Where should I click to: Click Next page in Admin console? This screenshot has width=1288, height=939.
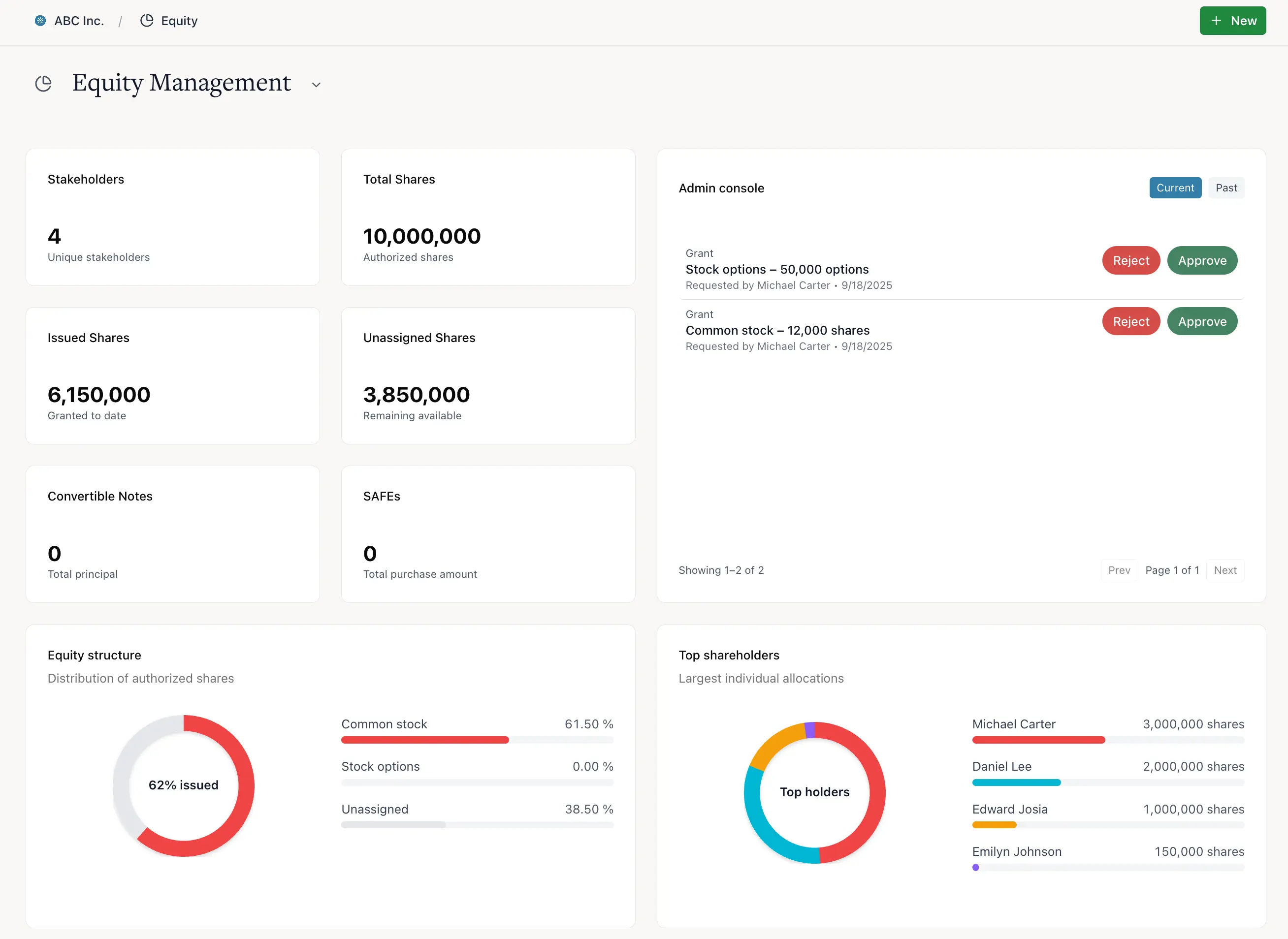[x=1225, y=570]
